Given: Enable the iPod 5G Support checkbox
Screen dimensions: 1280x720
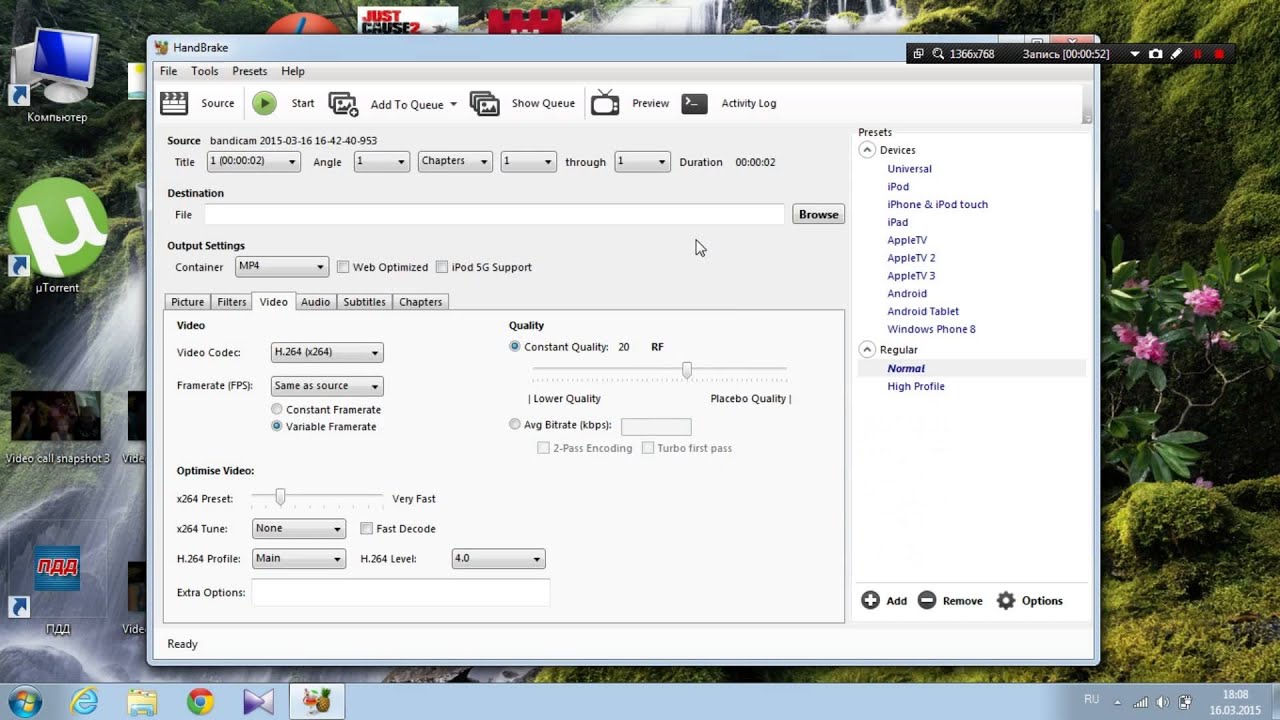Looking at the screenshot, I should 442,267.
